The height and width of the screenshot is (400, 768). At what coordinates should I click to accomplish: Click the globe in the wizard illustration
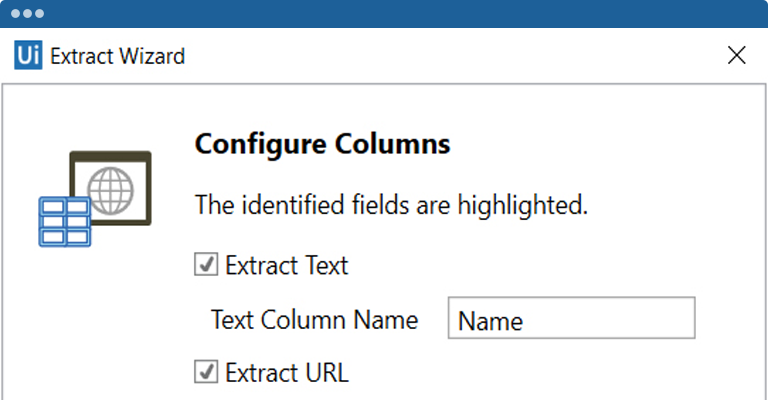(x=110, y=187)
